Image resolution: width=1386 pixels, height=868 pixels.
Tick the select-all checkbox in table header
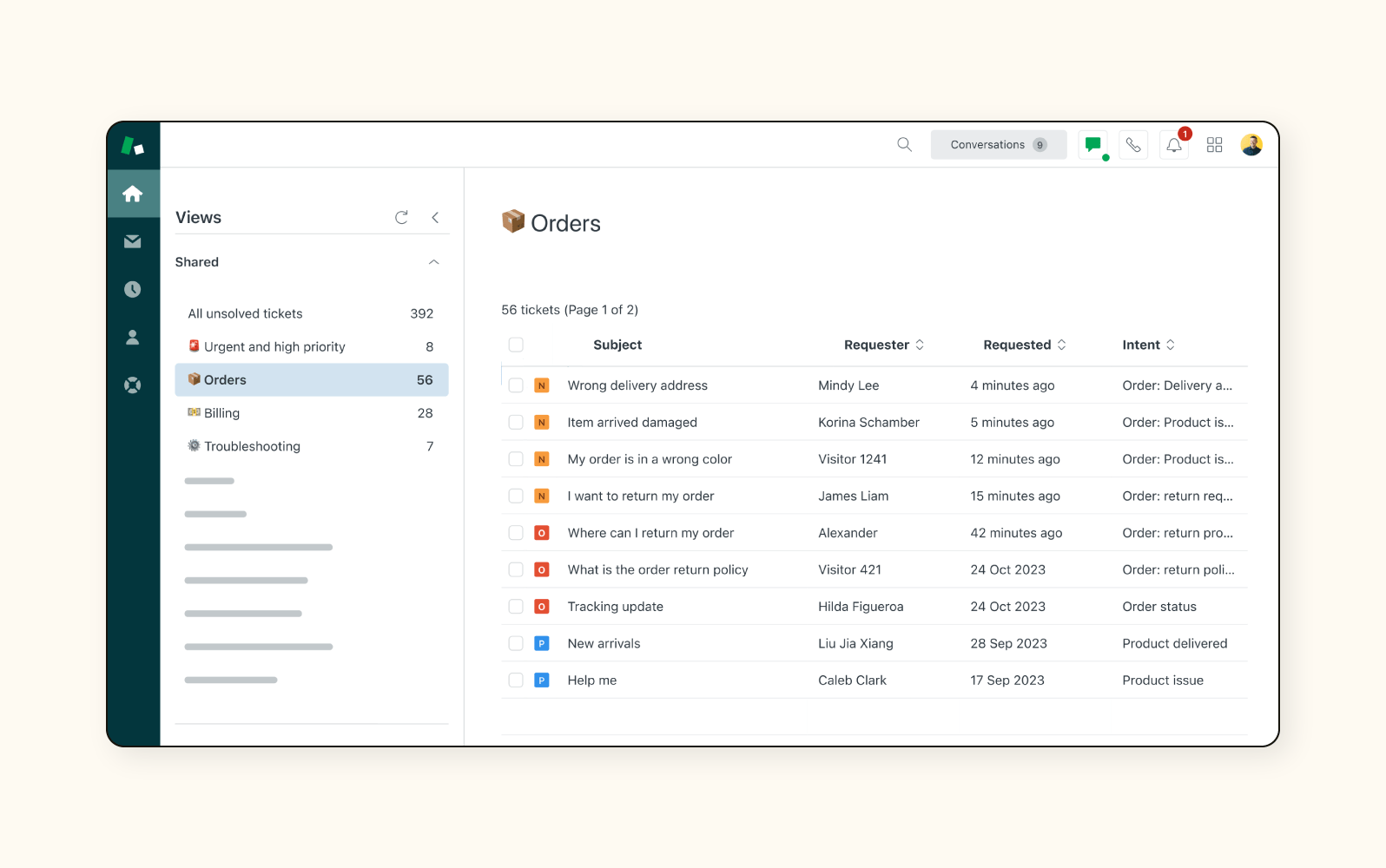516,345
